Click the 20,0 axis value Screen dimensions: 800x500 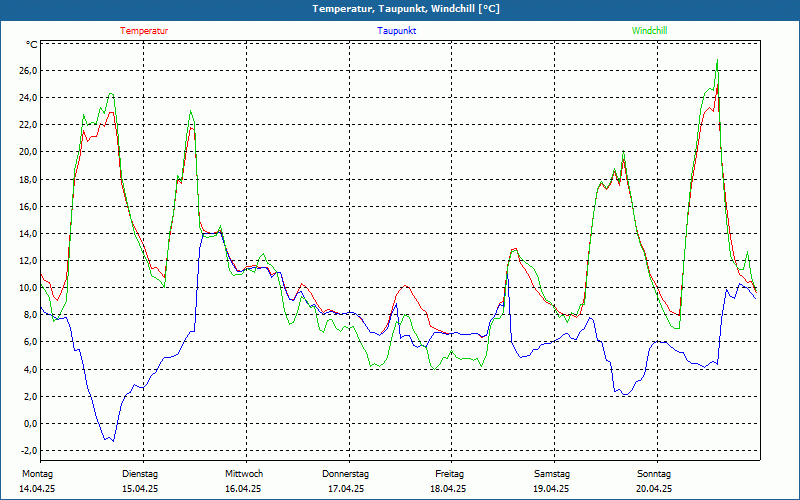pos(28,152)
